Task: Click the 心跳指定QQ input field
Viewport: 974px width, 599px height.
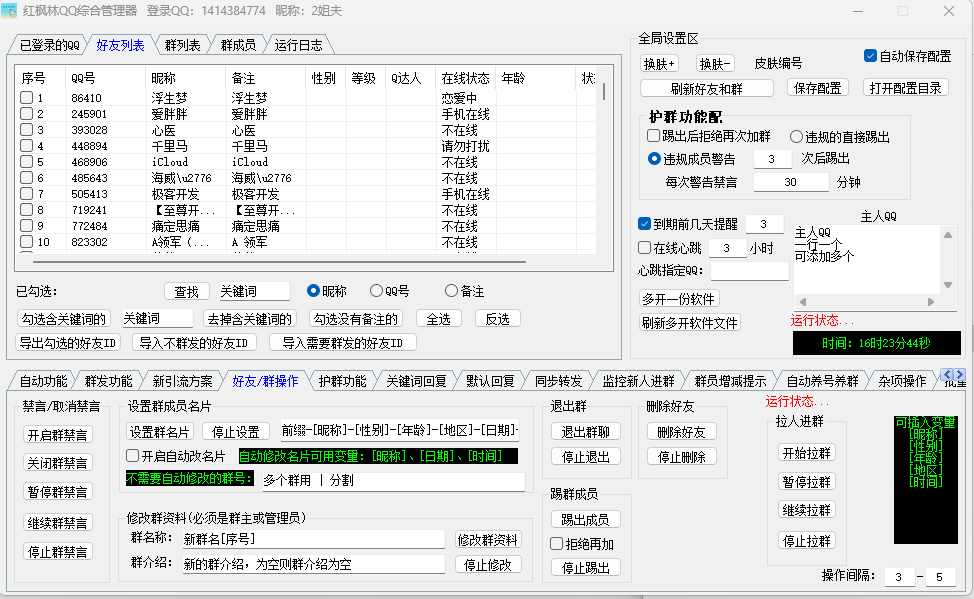Action: pos(749,270)
